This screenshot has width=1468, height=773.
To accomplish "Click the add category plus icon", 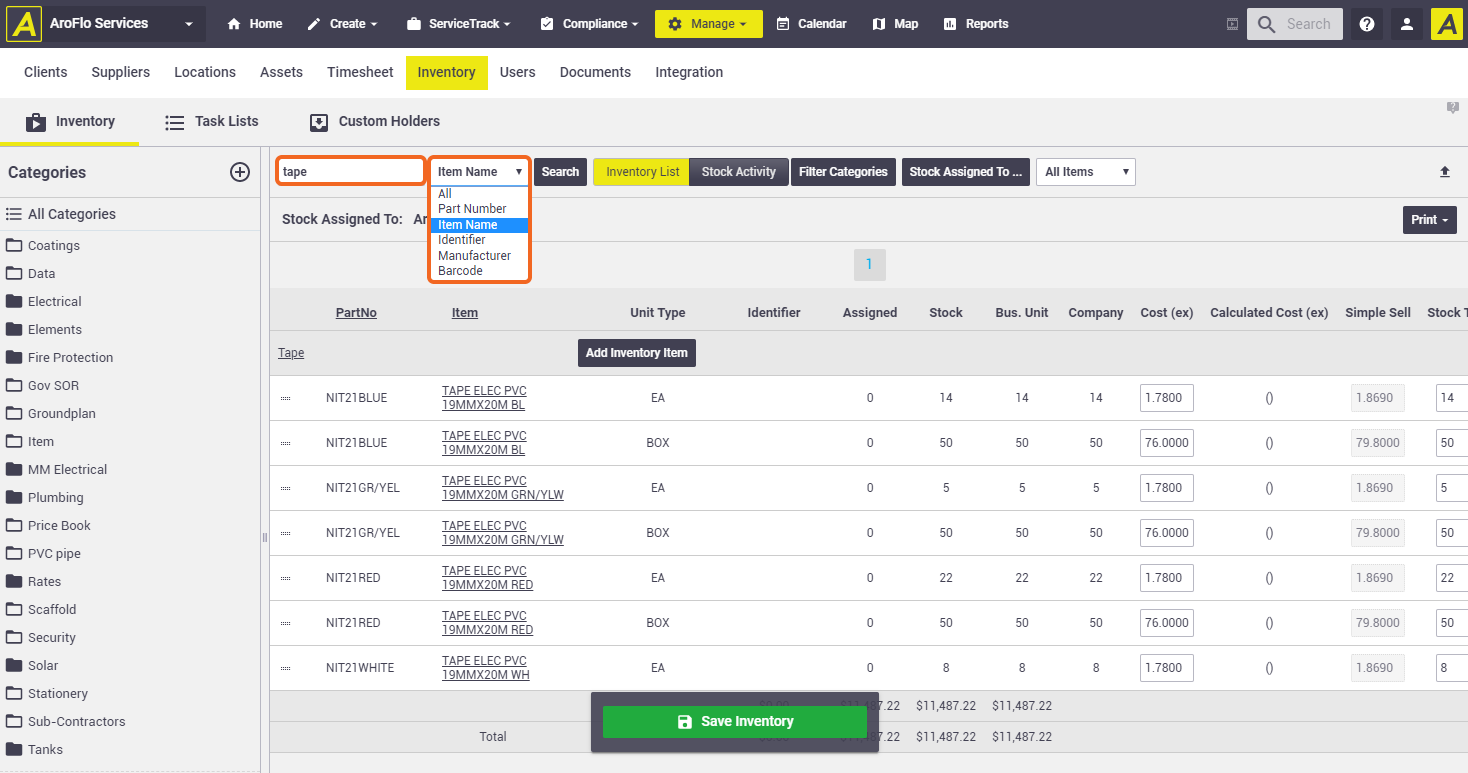I will pyautogui.click(x=240, y=172).
